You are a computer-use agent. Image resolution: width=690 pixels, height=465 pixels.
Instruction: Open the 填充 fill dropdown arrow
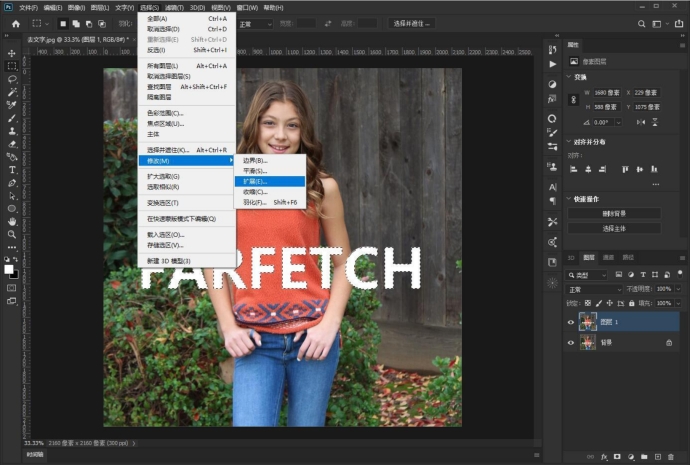(x=678, y=303)
